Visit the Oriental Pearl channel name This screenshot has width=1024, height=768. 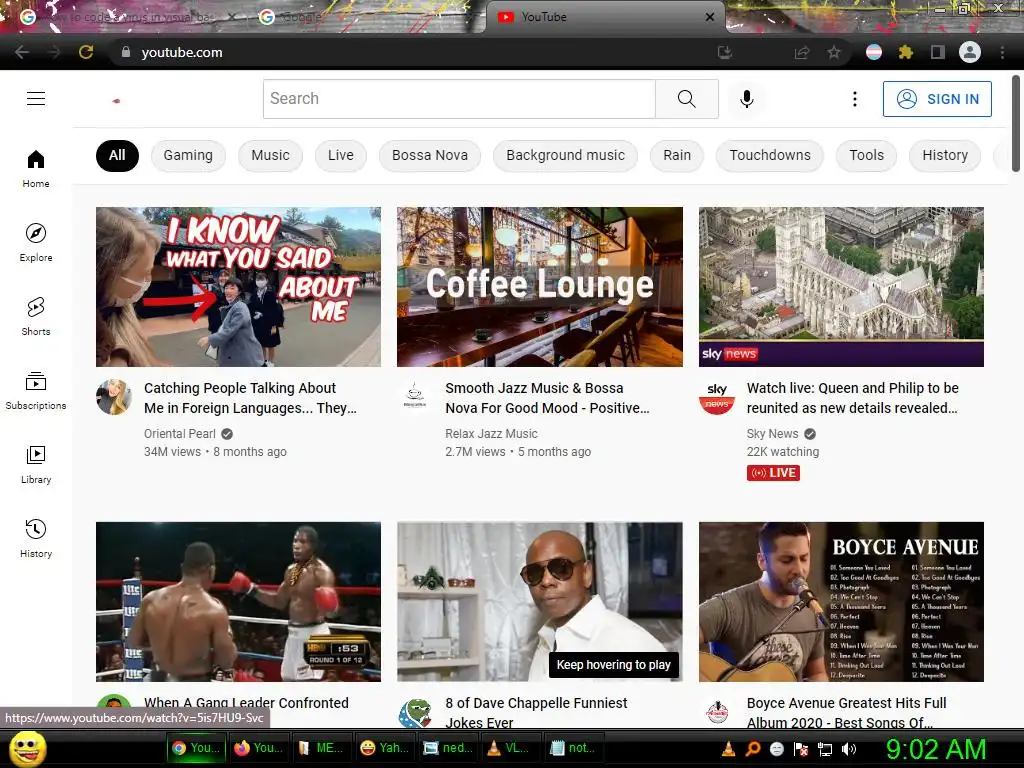point(180,434)
